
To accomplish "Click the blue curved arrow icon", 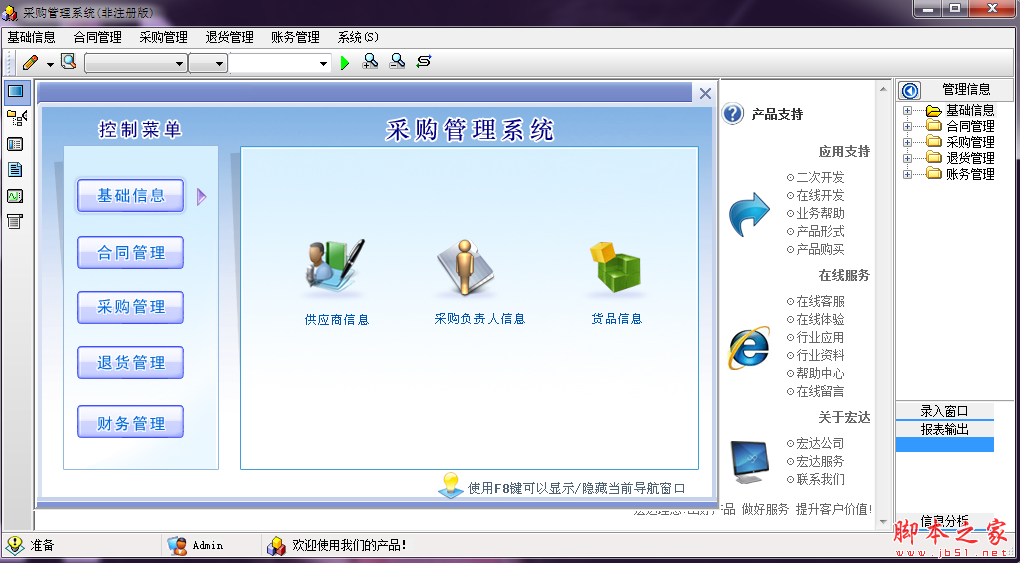I will [749, 213].
